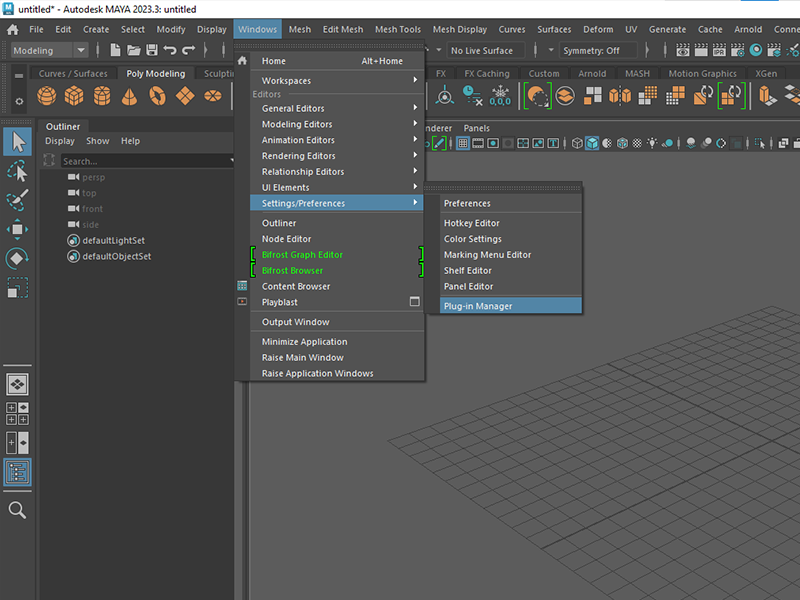Toggle film gate display in viewport
The image size is (800, 600).
pos(478,143)
